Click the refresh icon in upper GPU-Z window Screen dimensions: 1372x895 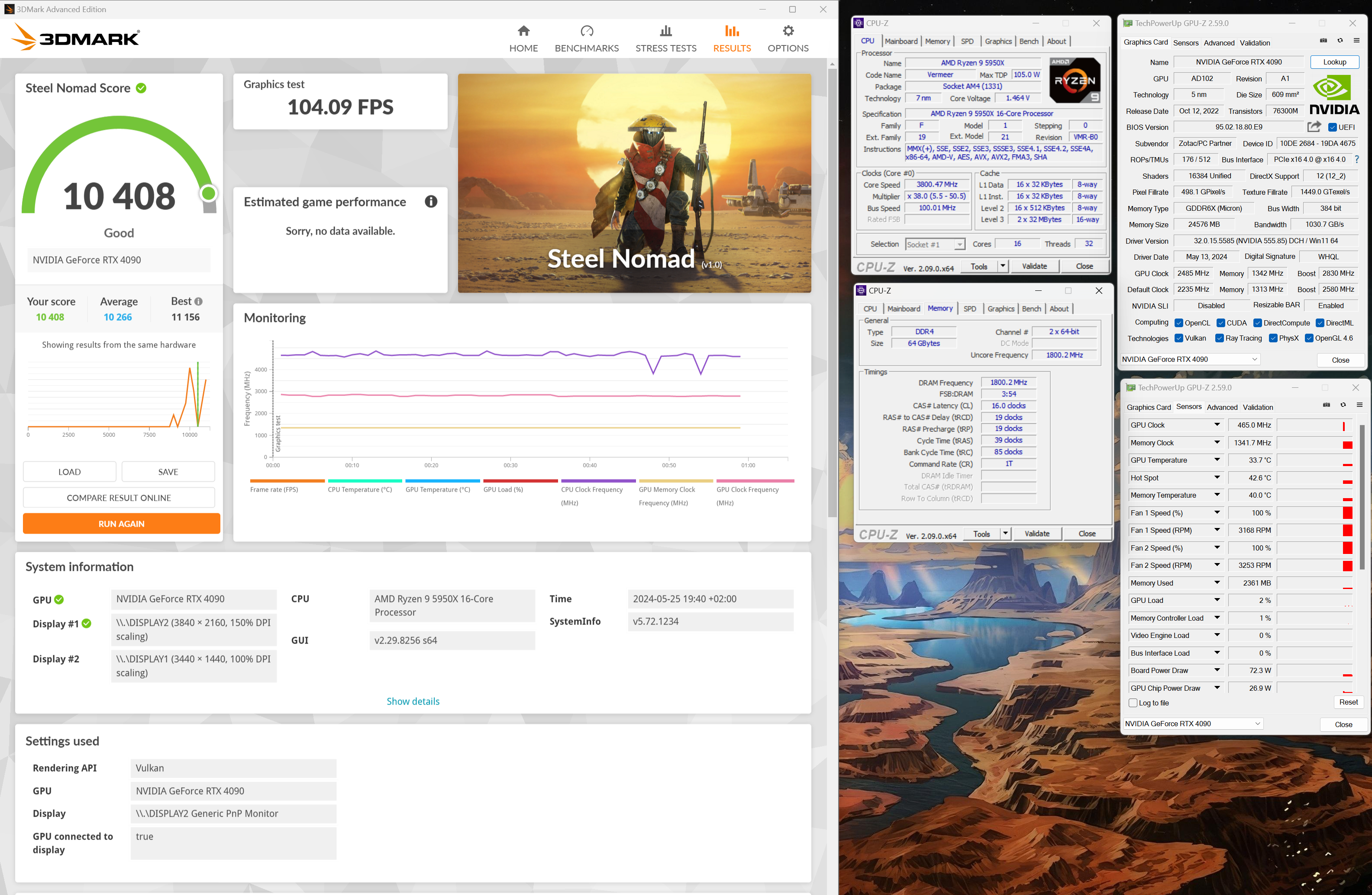1340,41
